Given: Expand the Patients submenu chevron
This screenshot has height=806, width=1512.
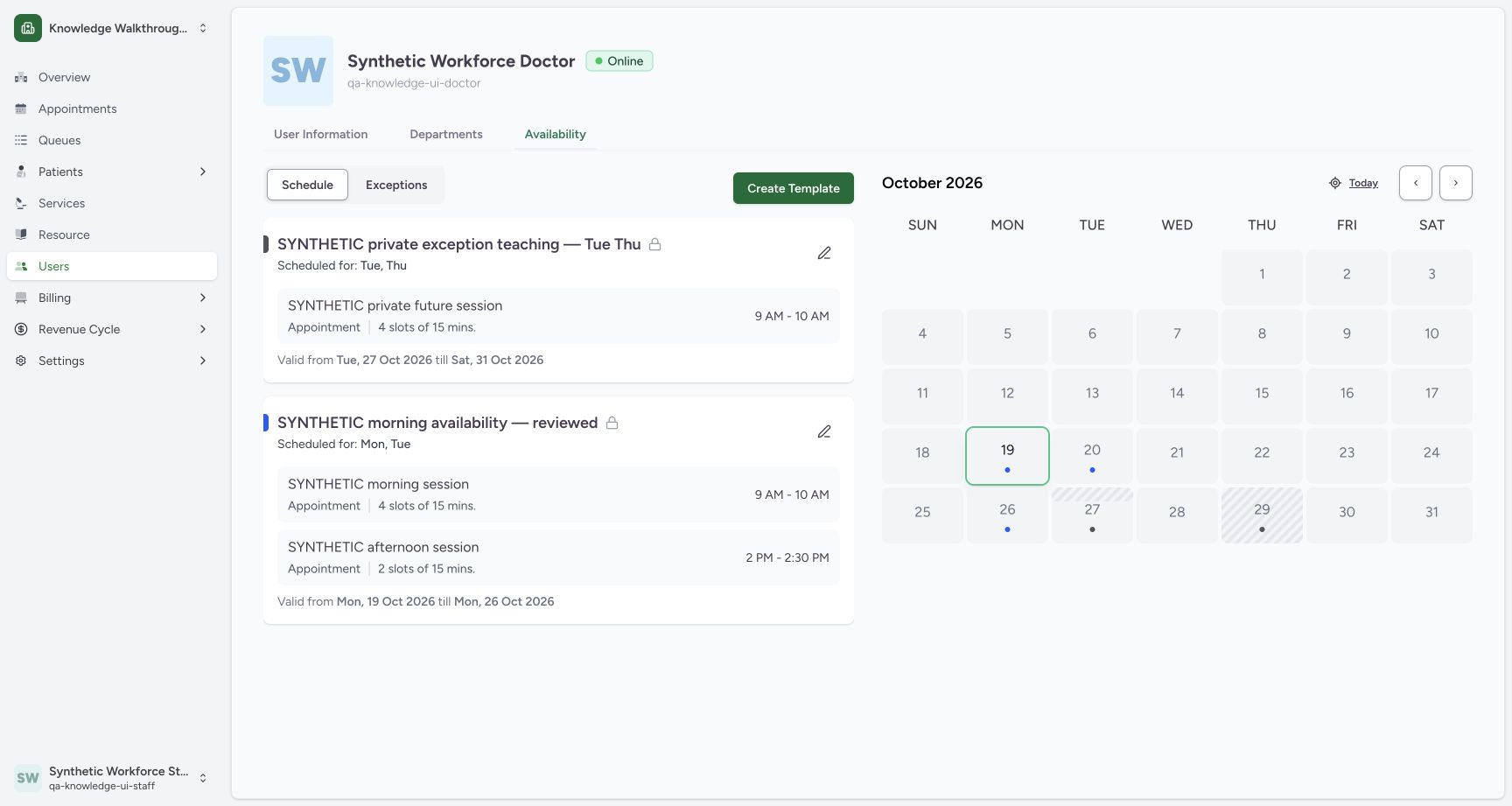Looking at the screenshot, I should (x=203, y=172).
